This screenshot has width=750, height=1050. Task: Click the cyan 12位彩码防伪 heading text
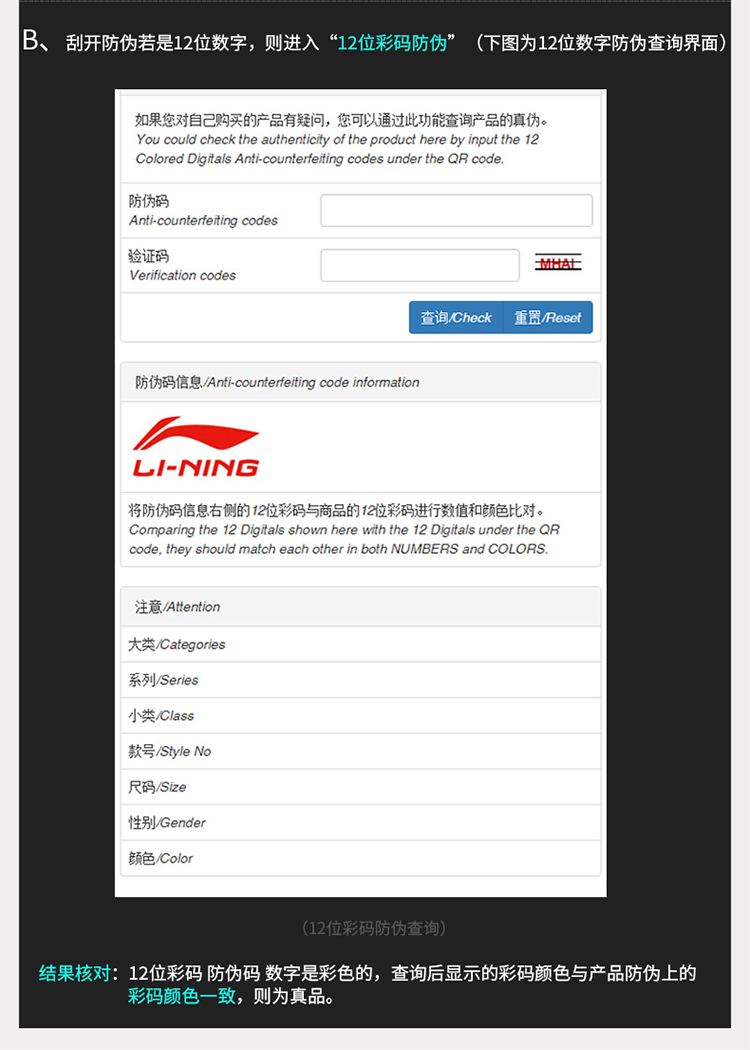[392, 43]
